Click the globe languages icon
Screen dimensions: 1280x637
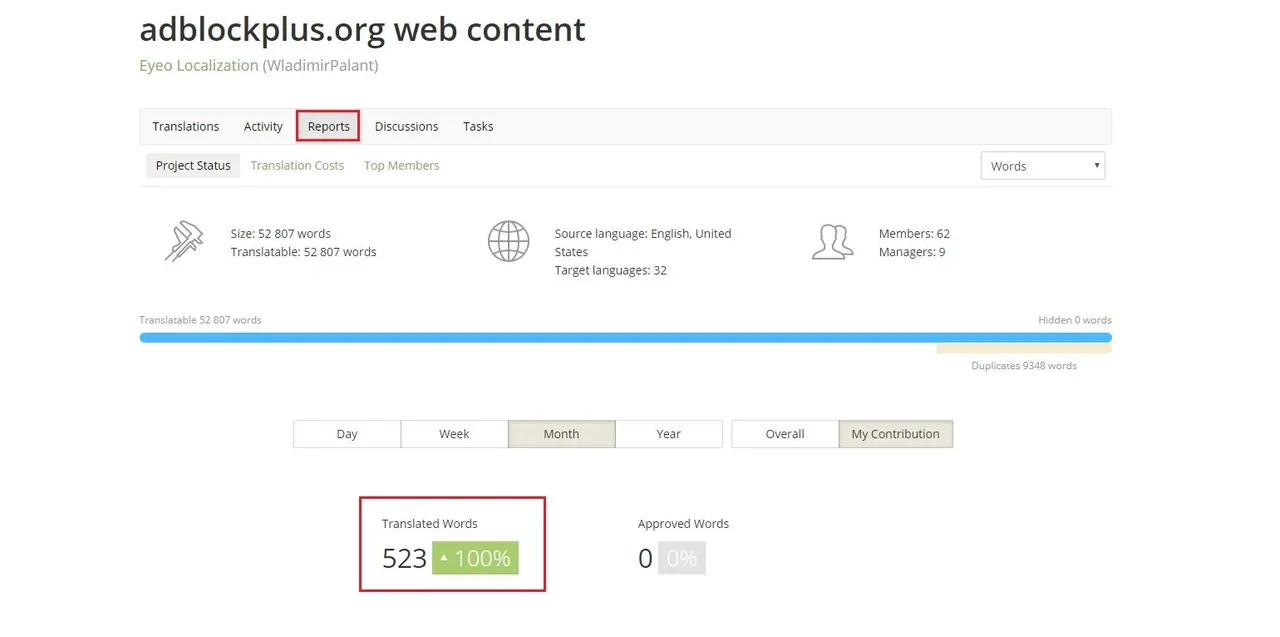pos(508,242)
